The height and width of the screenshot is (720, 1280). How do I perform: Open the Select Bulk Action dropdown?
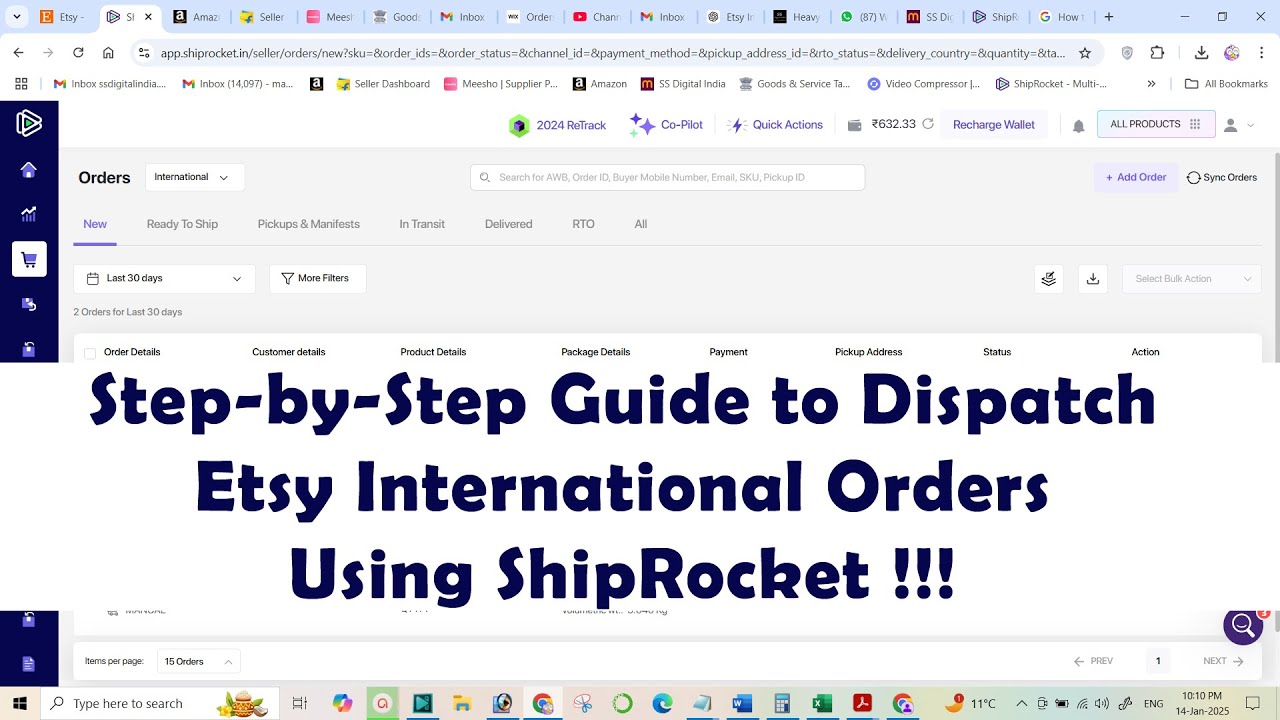pos(1192,279)
